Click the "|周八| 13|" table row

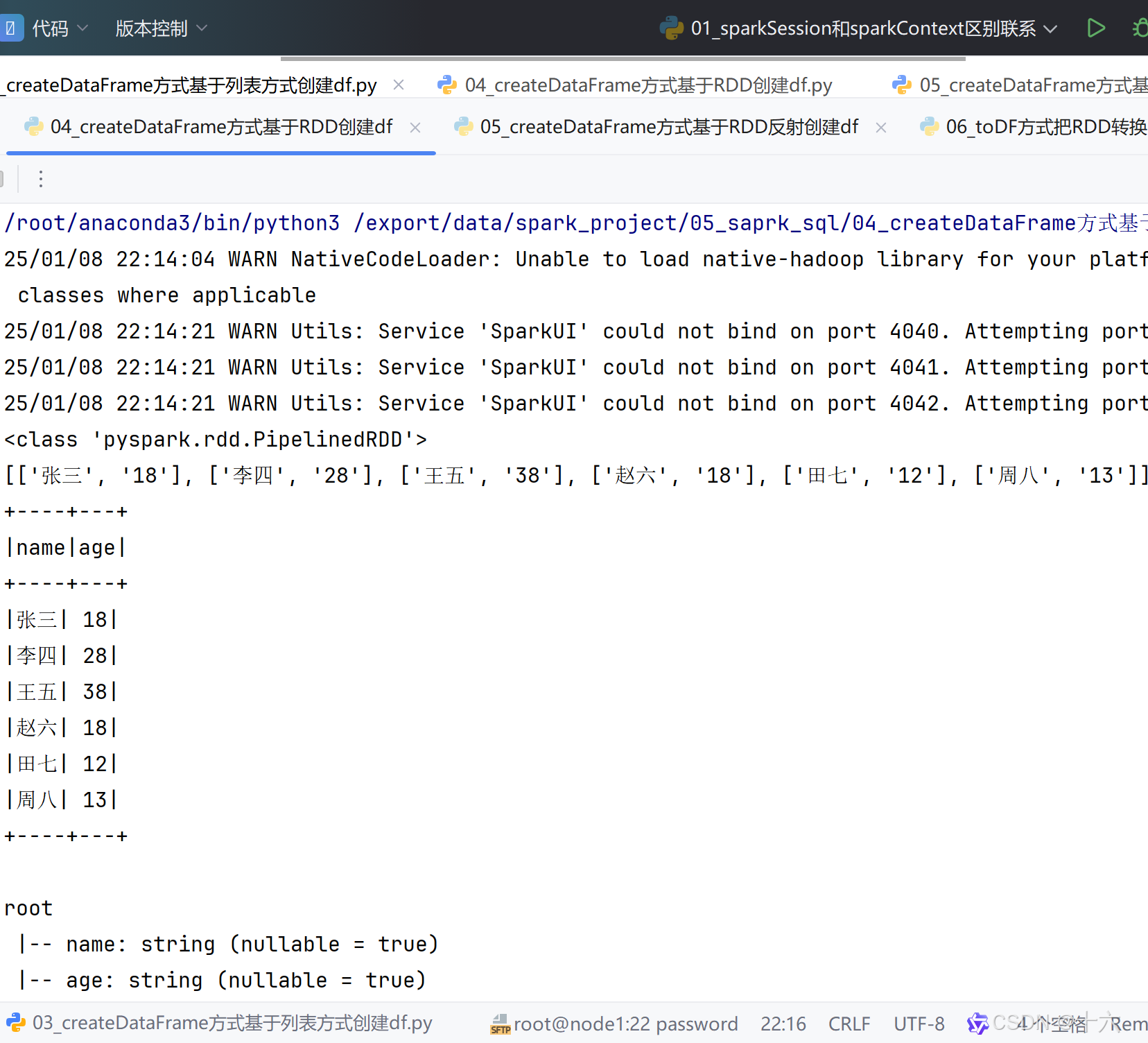point(61,800)
